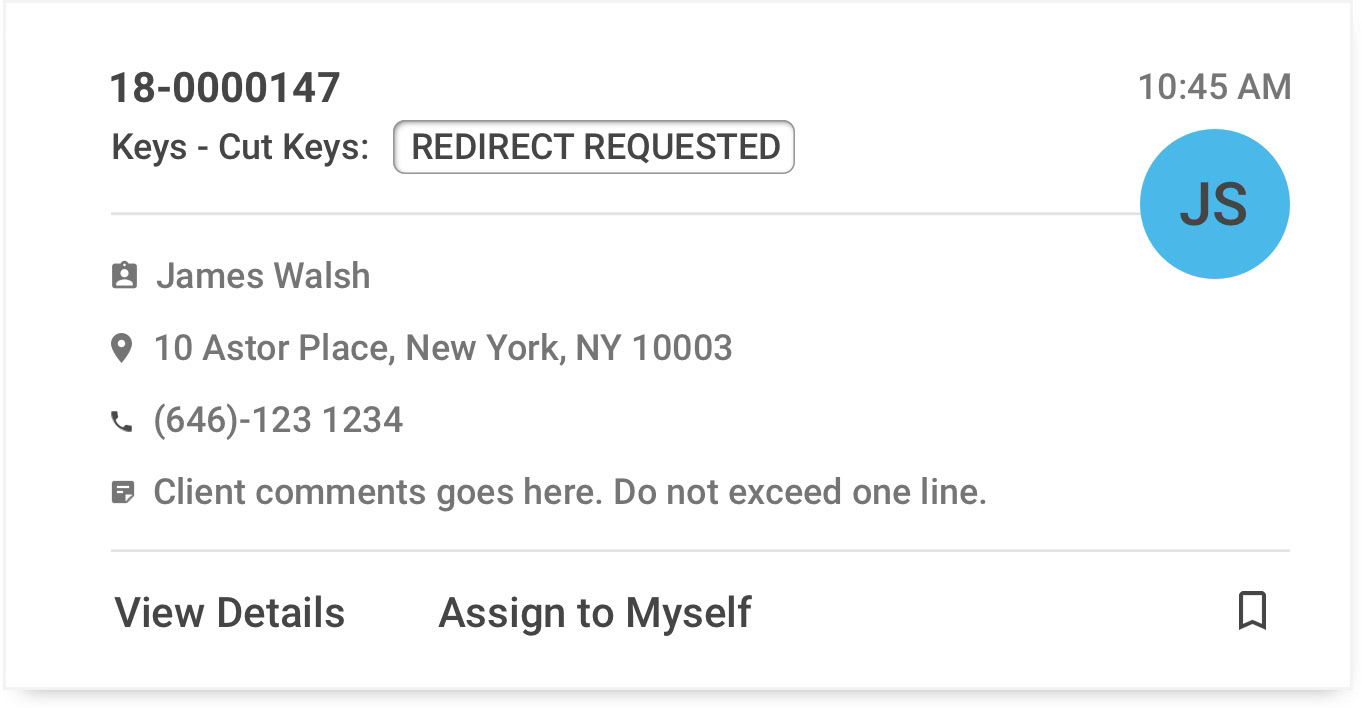Call the number (646)-123 1234
Image resolution: width=1362 pixels, height=708 pixels.
click(278, 420)
